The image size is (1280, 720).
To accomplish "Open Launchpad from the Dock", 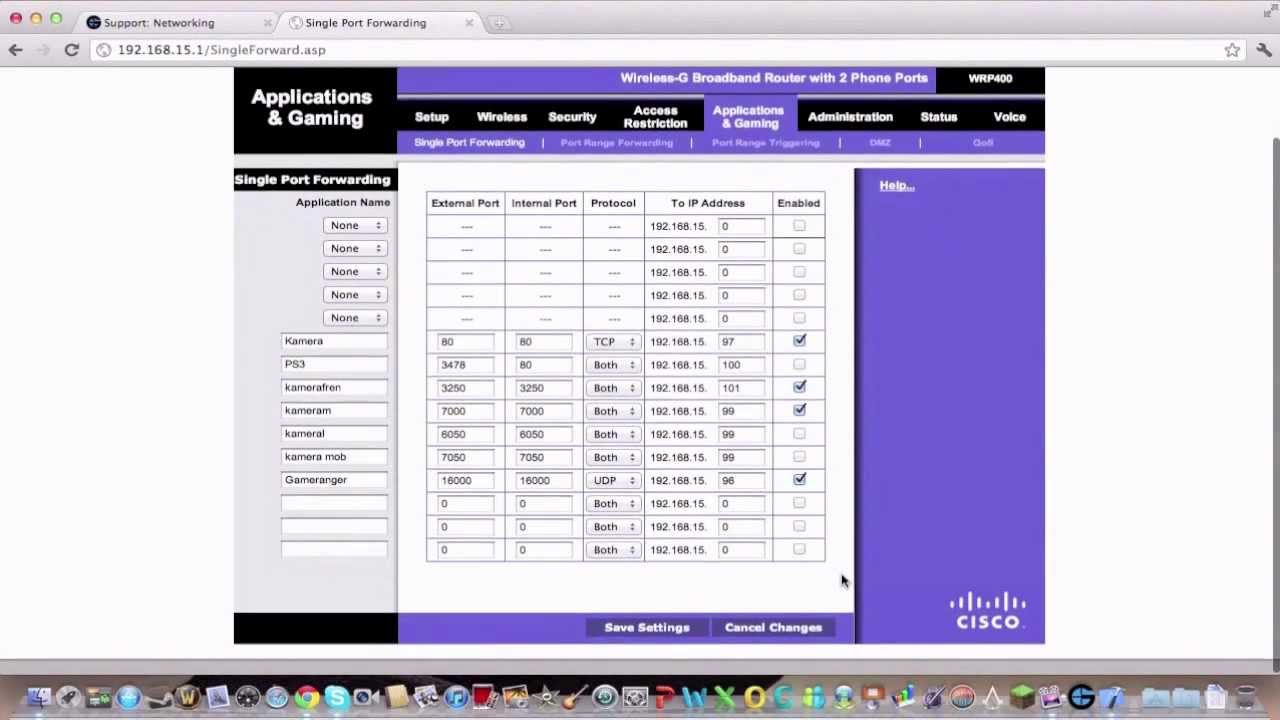I will 68,697.
